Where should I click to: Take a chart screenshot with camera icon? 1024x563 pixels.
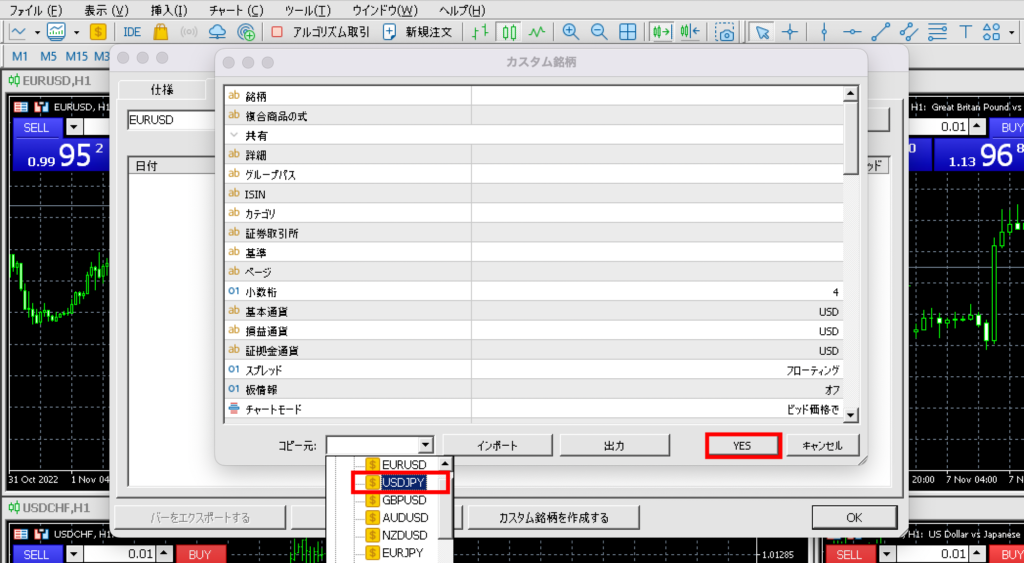[724, 31]
